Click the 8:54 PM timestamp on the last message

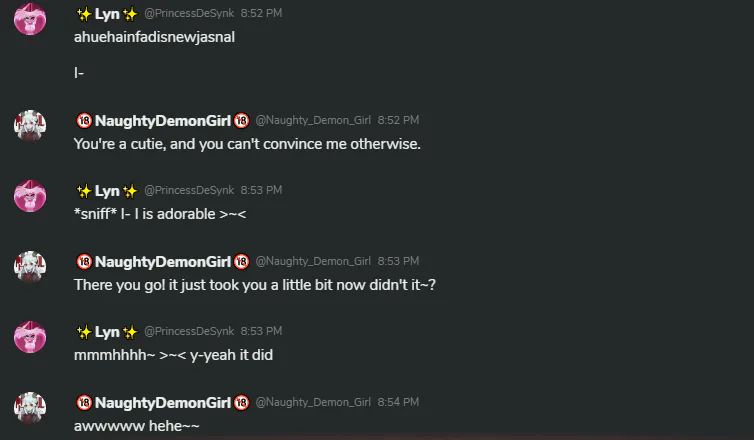pyautogui.click(x=398, y=402)
